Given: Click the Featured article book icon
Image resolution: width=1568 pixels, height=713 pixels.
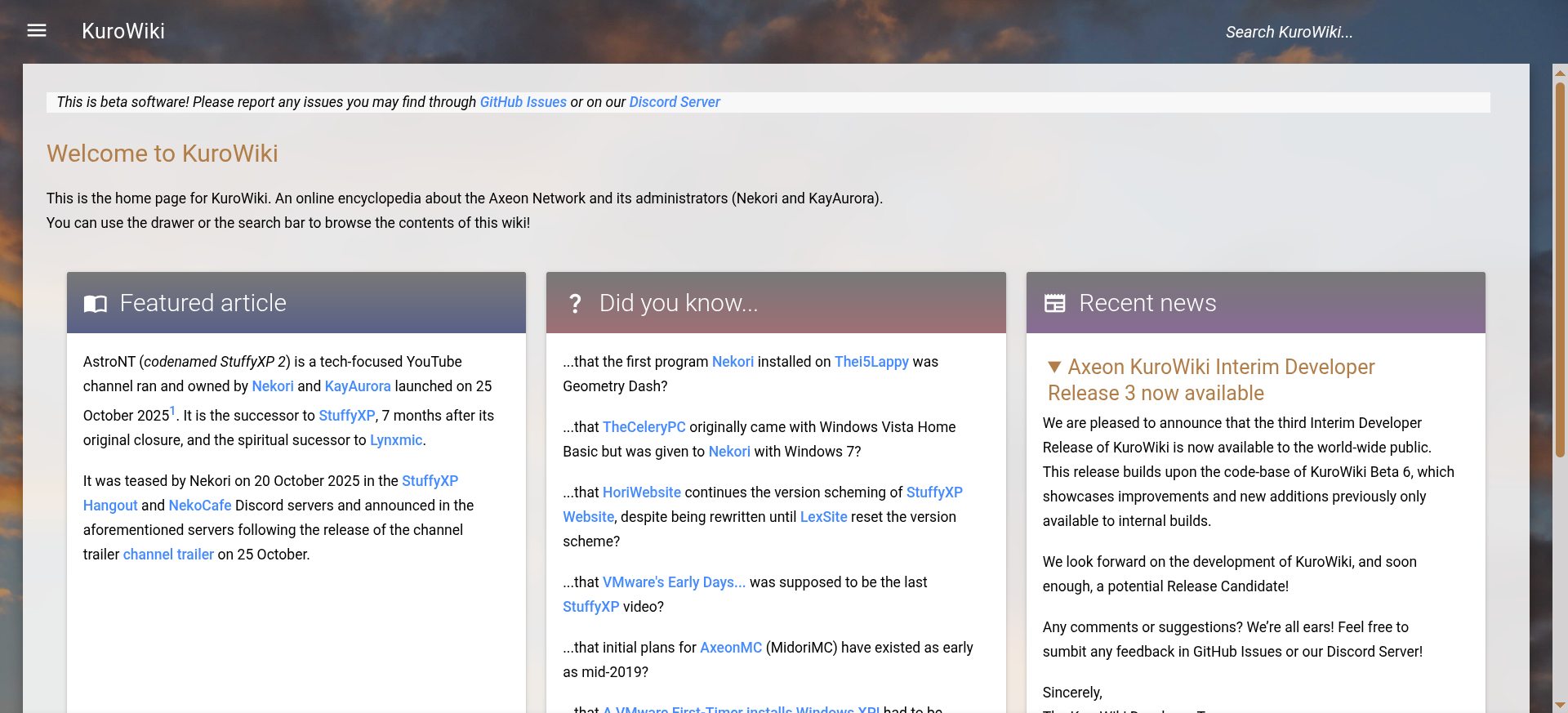Looking at the screenshot, I should 96,304.
